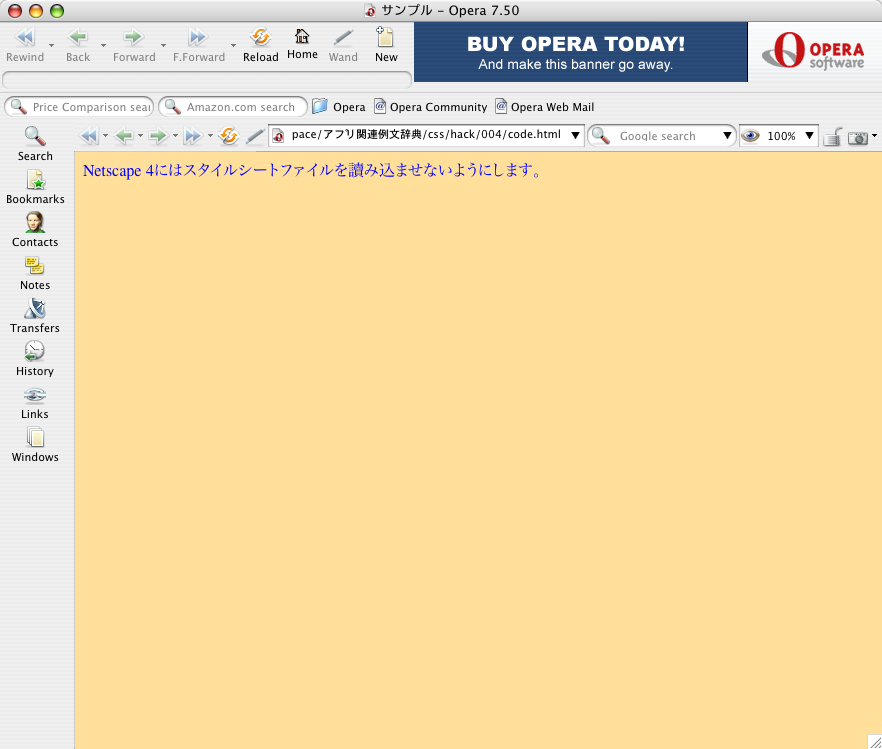The height and width of the screenshot is (749, 882).
Task: Open the Contacts panel
Action: click(35, 230)
